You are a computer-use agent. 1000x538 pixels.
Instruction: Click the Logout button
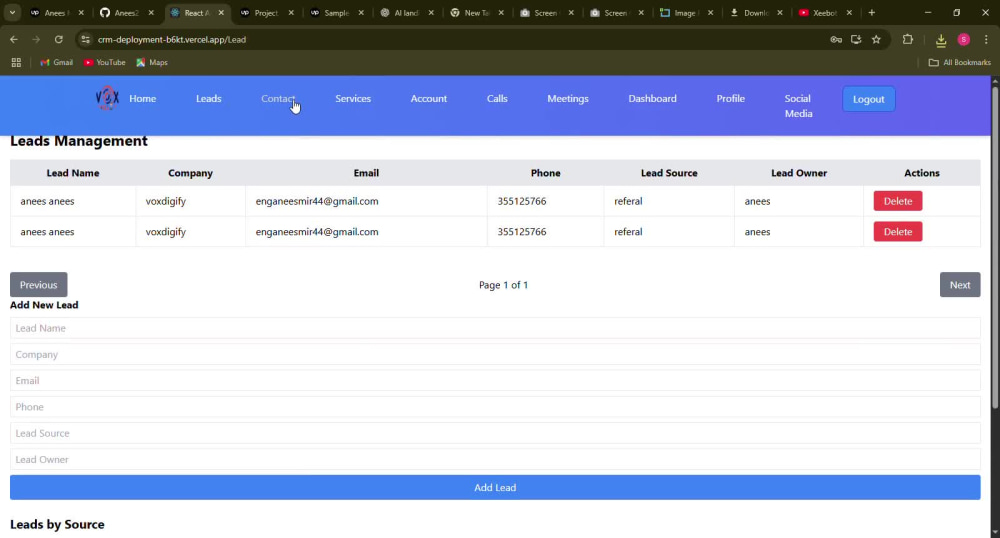tap(869, 99)
